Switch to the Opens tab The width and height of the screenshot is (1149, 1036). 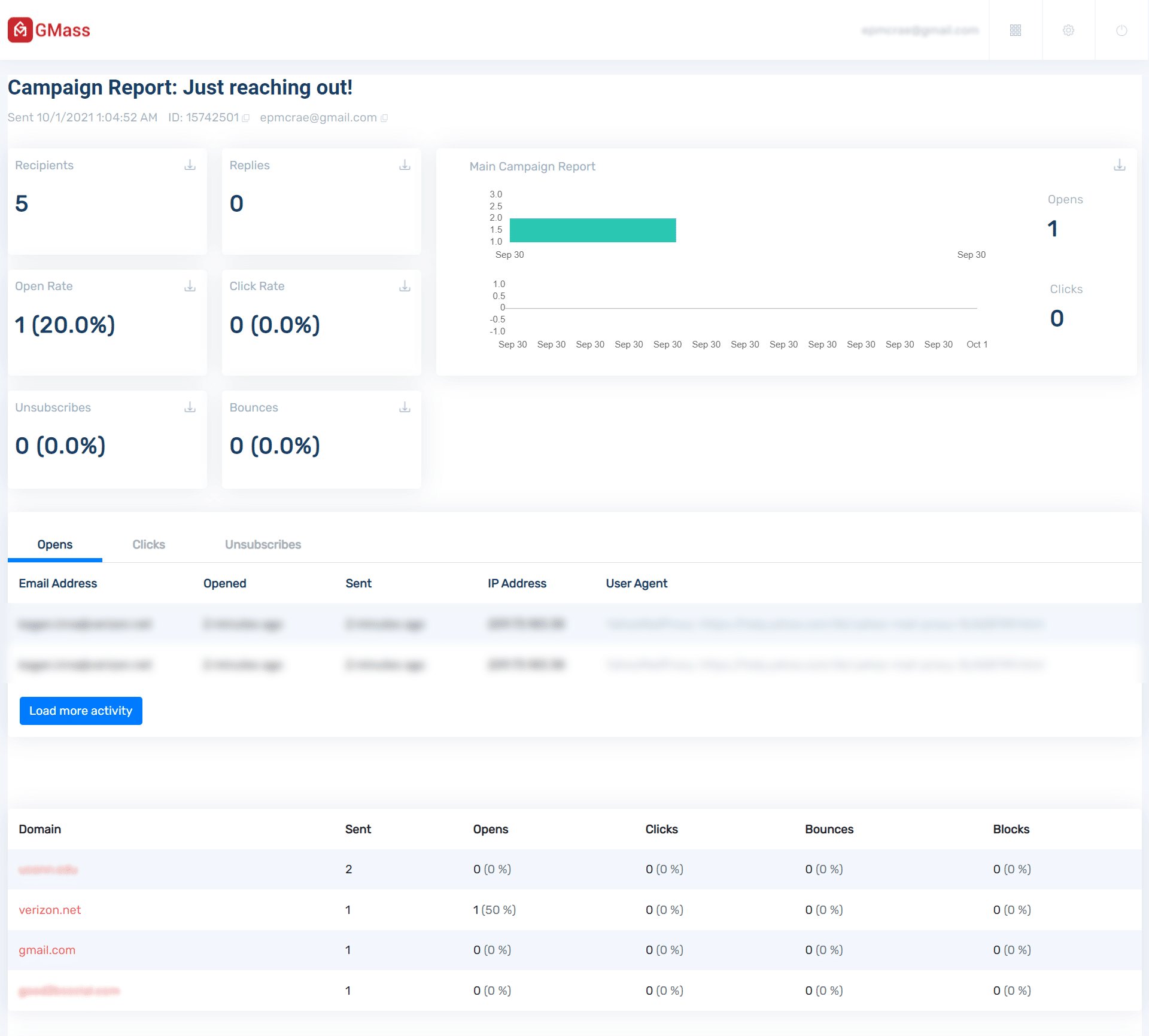pos(55,544)
